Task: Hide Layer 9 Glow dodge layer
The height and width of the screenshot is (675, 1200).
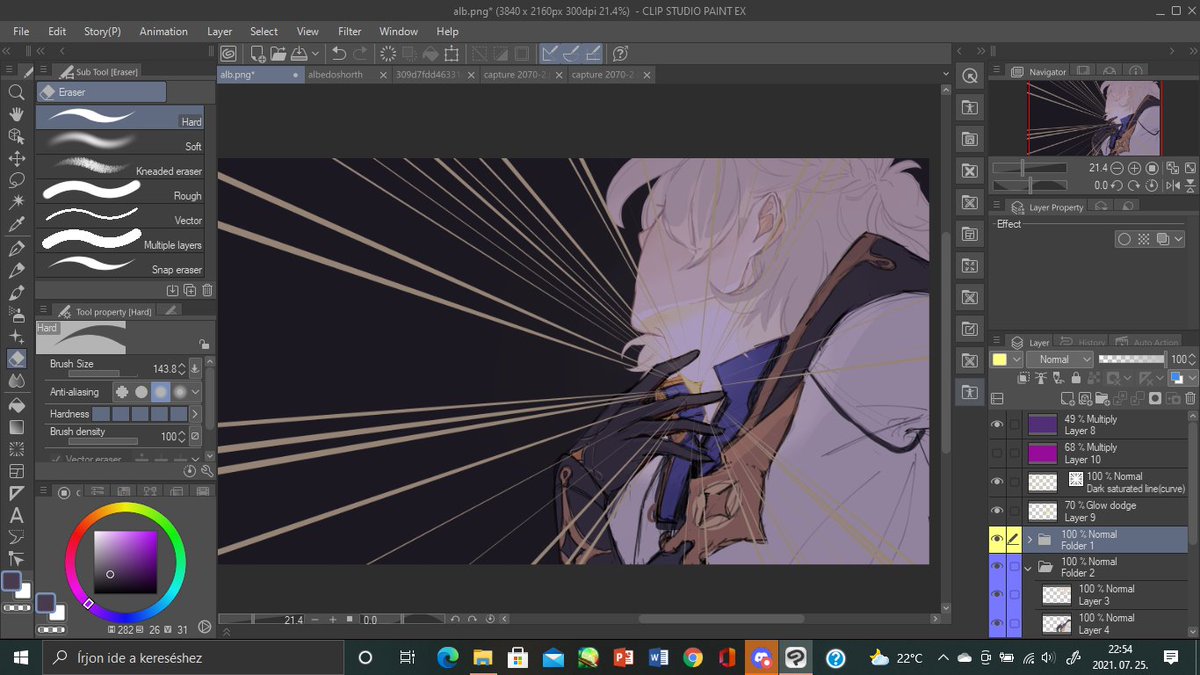Action: [996, 511]
